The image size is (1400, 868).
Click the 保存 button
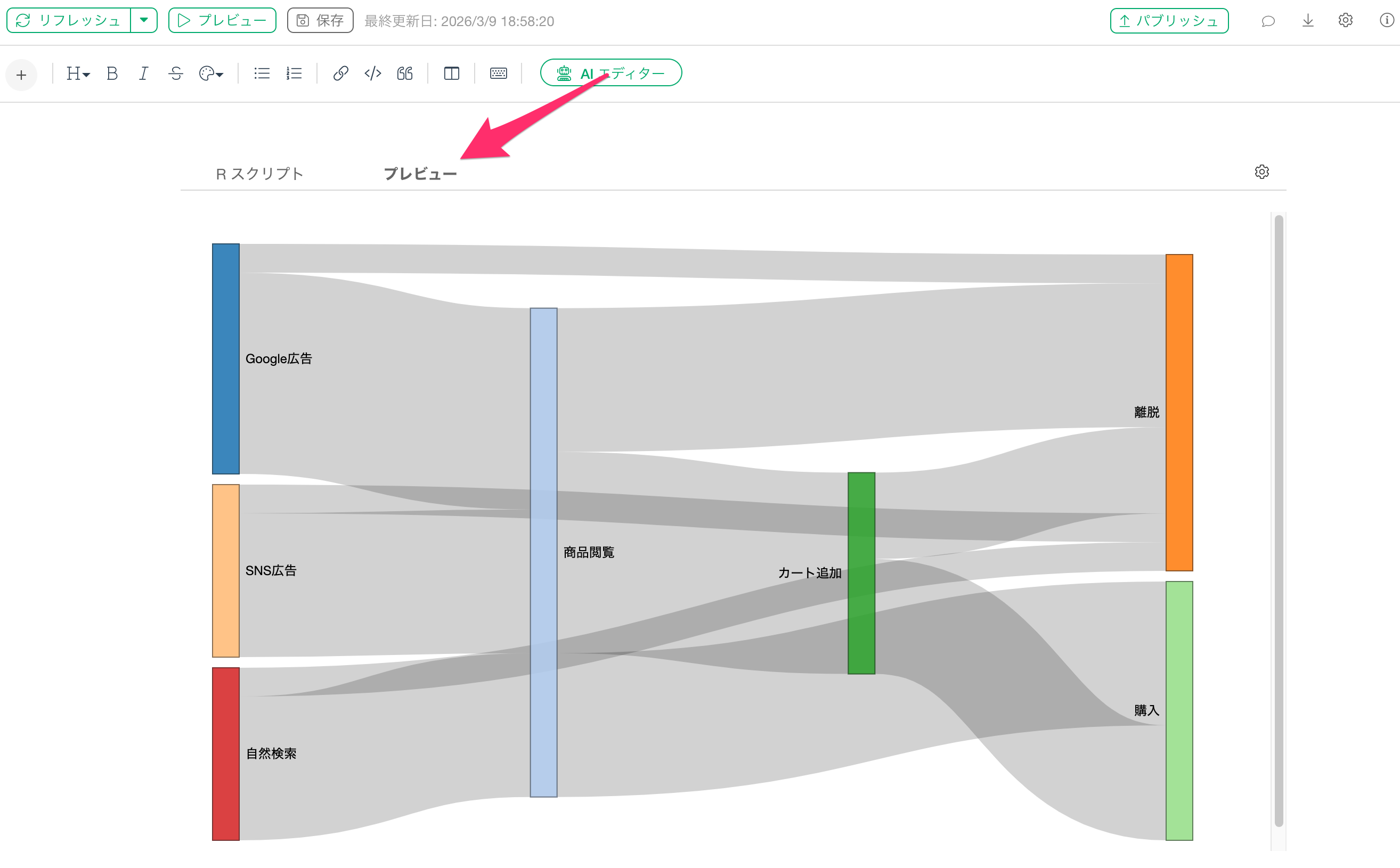coord(320,21)
